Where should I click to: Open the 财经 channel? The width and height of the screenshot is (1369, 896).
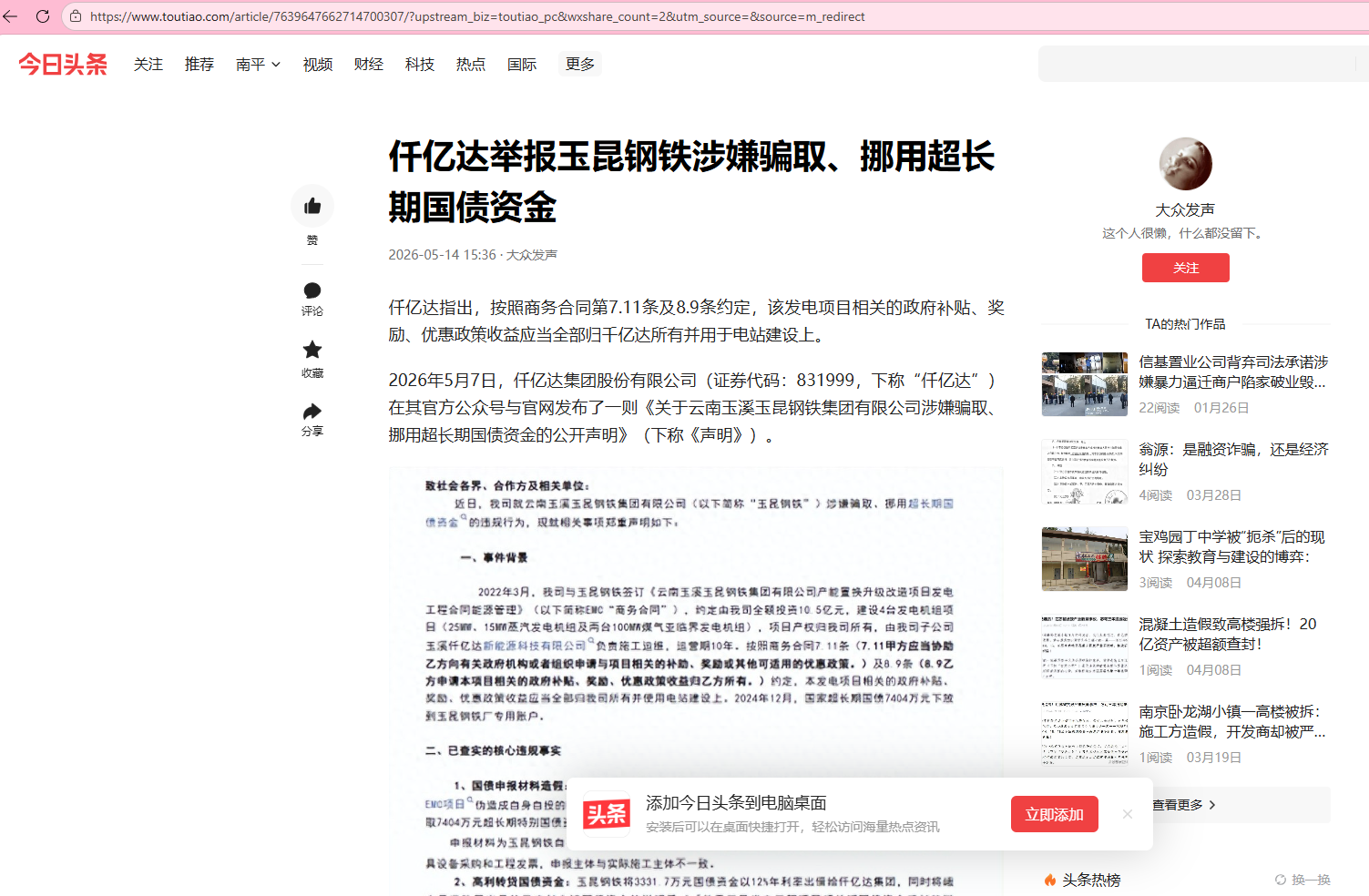pyautogui.click(x=369, y=65)
